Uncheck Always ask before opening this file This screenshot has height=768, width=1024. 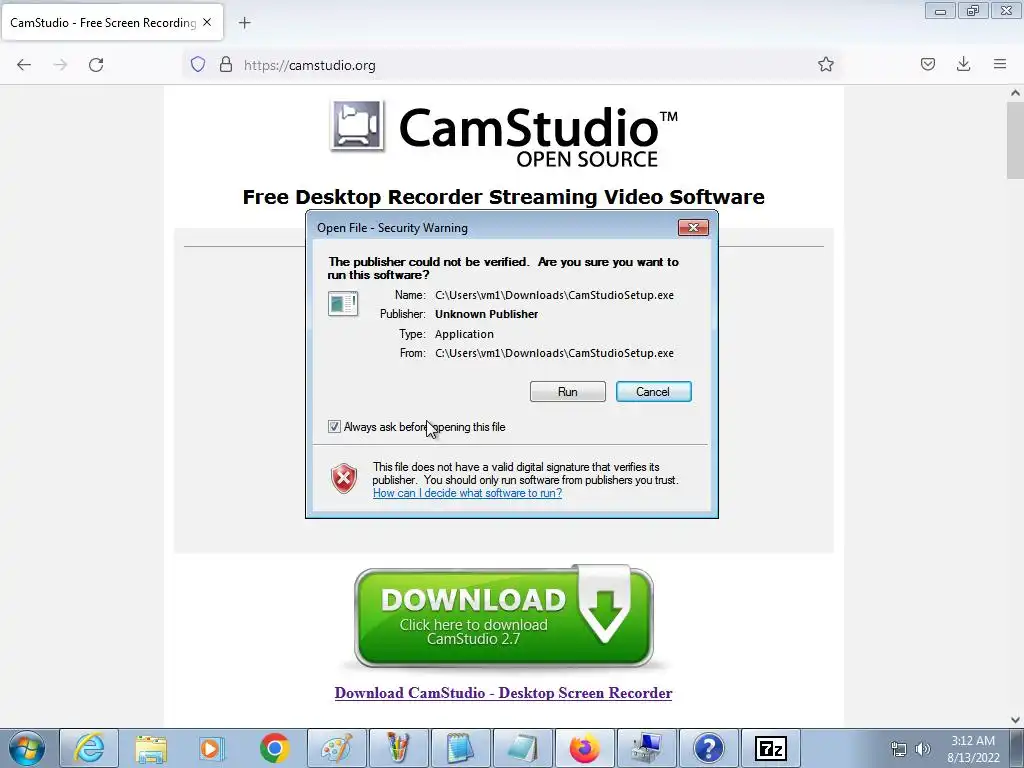(x=334, y=427)
